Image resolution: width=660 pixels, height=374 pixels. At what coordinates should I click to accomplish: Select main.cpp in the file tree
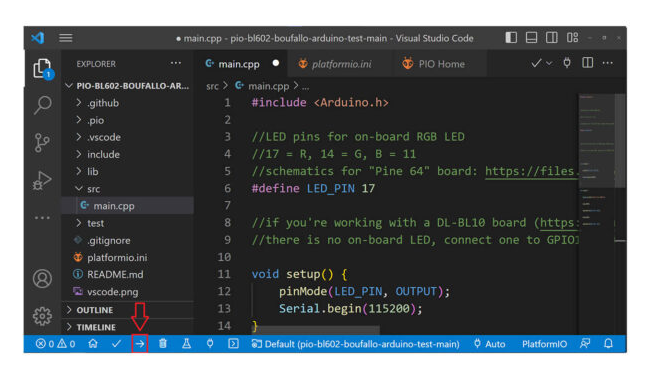(128, 206)
